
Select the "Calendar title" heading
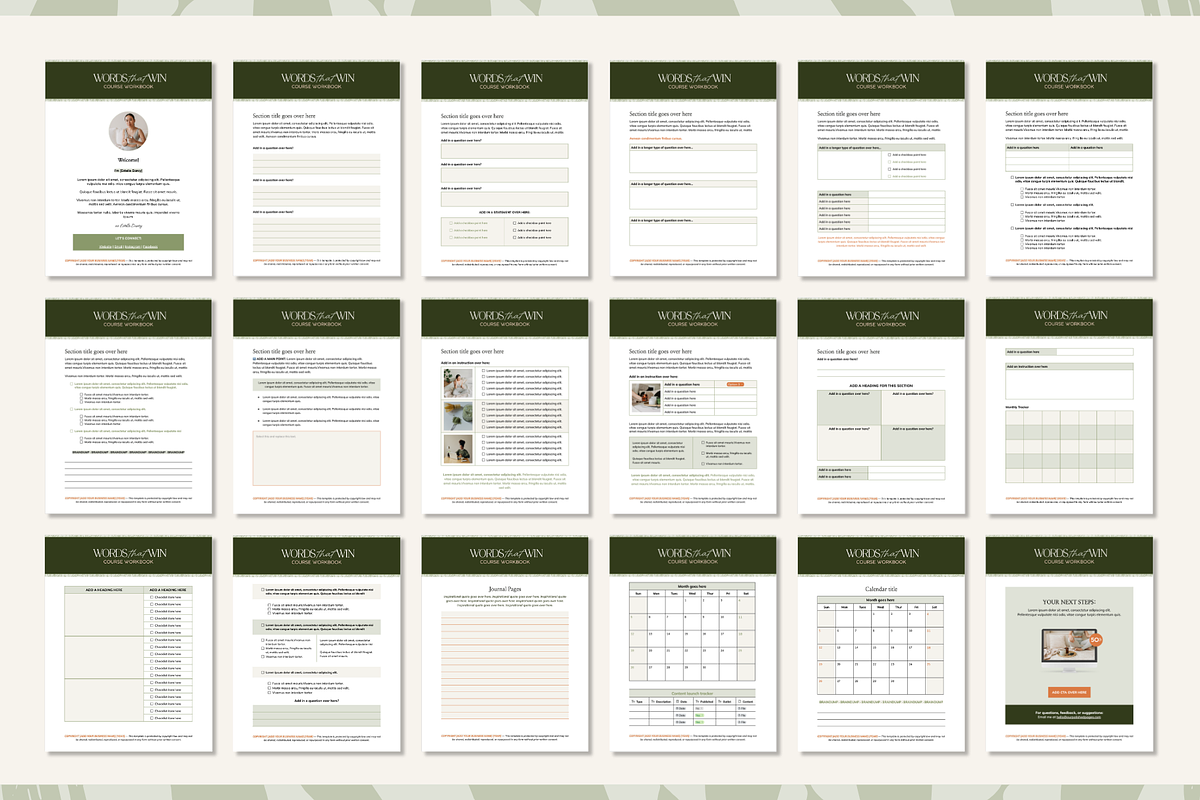[880, 588]
